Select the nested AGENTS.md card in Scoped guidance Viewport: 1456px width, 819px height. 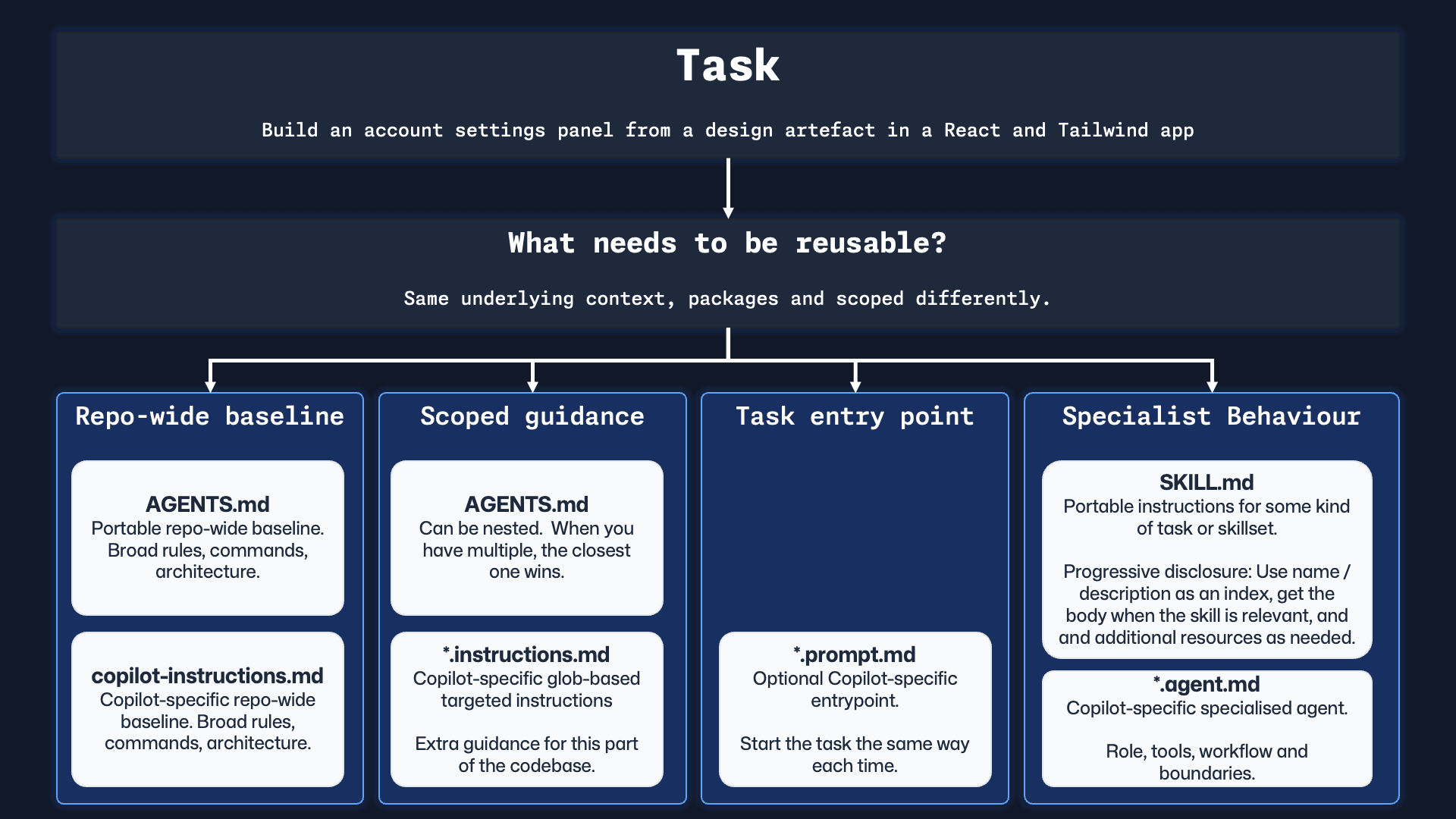[526, 538]
